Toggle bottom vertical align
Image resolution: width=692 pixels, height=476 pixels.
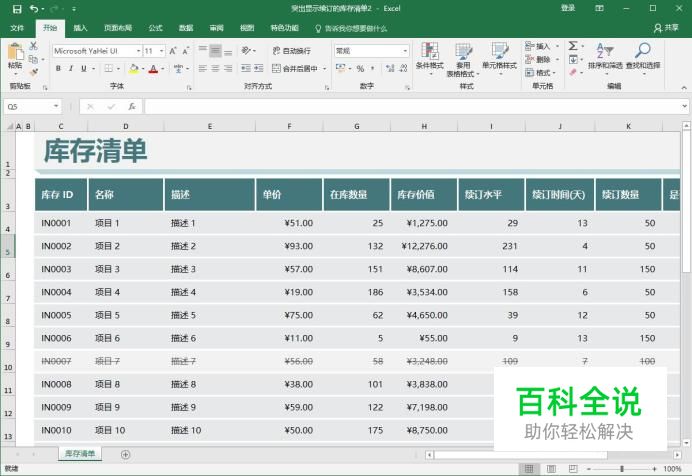[228, 52]
